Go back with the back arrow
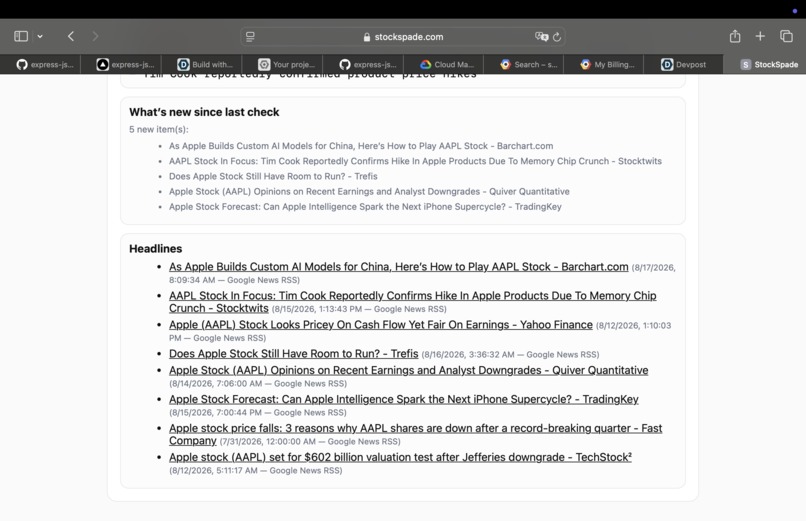 click(71, 36)
